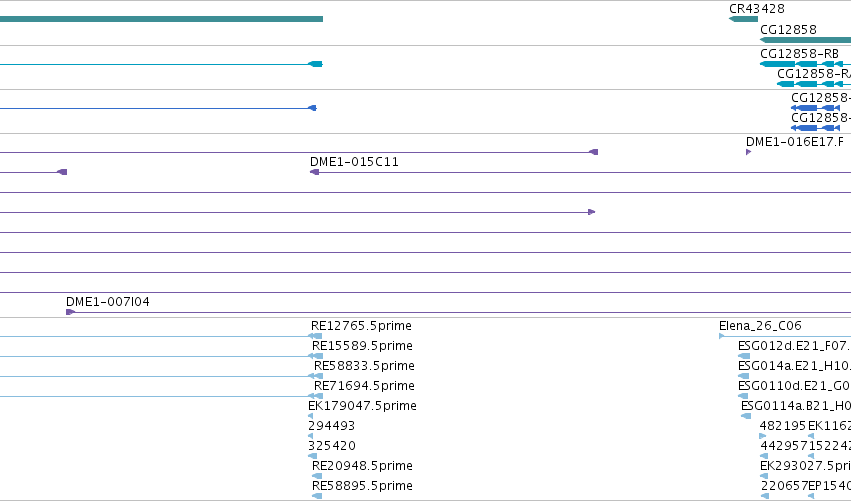851x501 pixels.
Task: Select the CG12858-RB transcript glyph
Action: tap(805, 64)
